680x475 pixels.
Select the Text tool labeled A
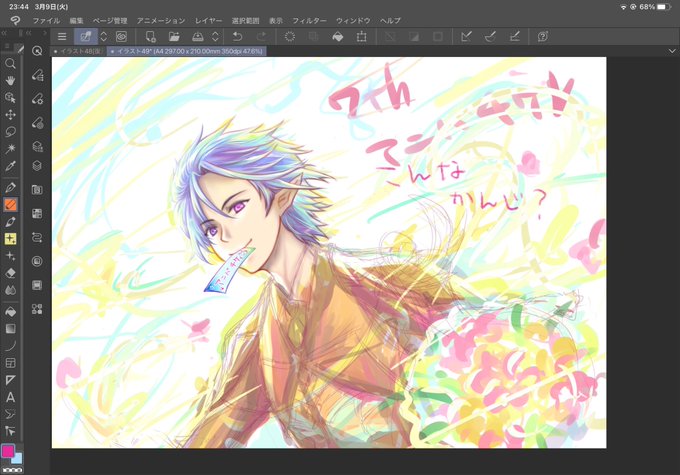(10, 397)
